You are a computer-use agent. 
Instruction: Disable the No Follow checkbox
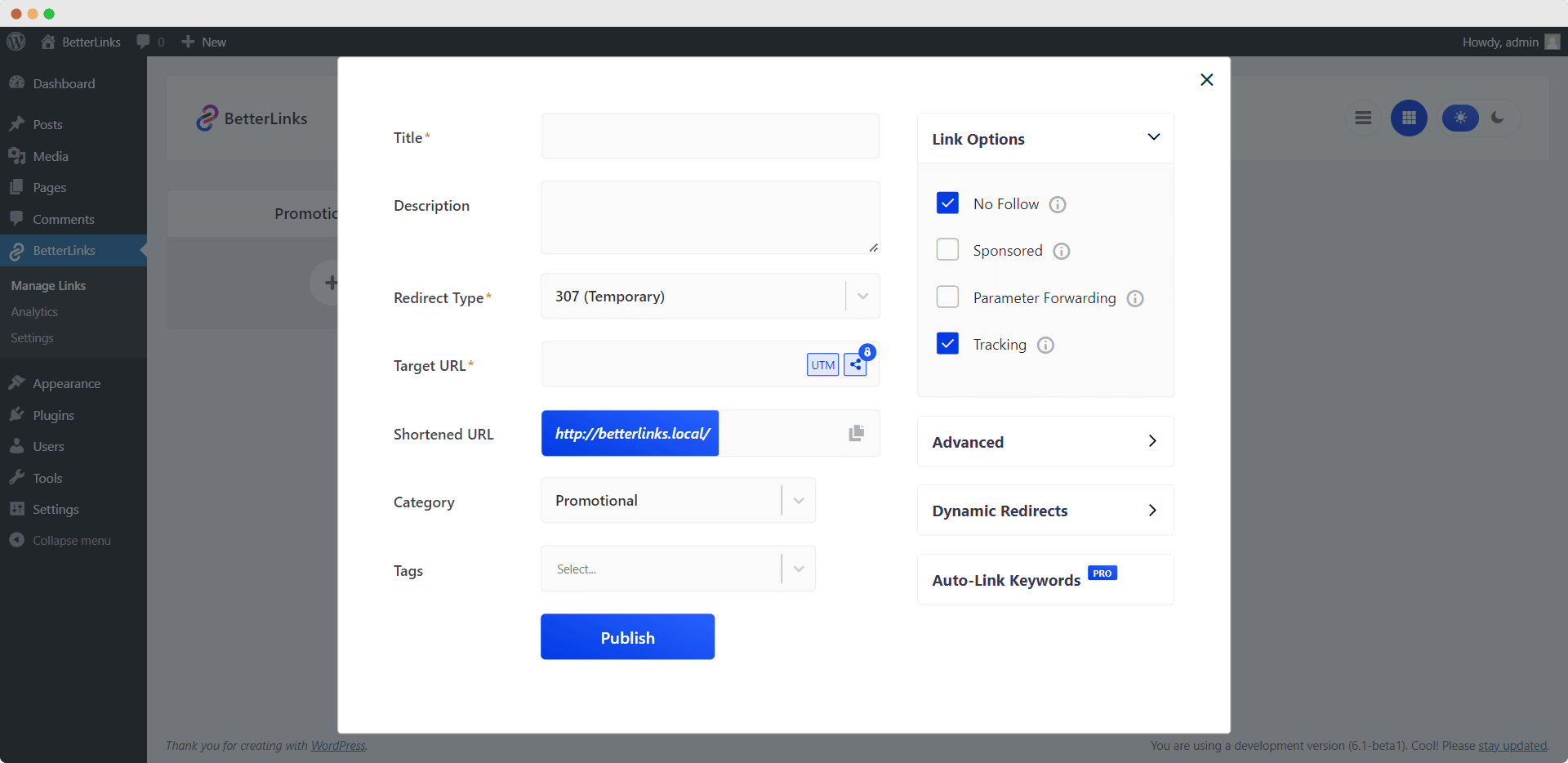pyautogui.click(x=947, y=203)
